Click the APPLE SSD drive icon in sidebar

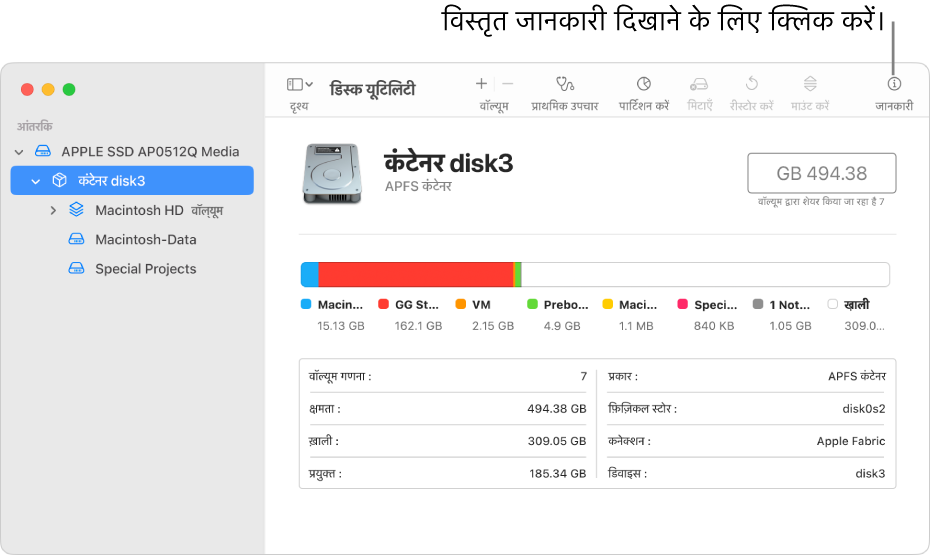(43, 151)
